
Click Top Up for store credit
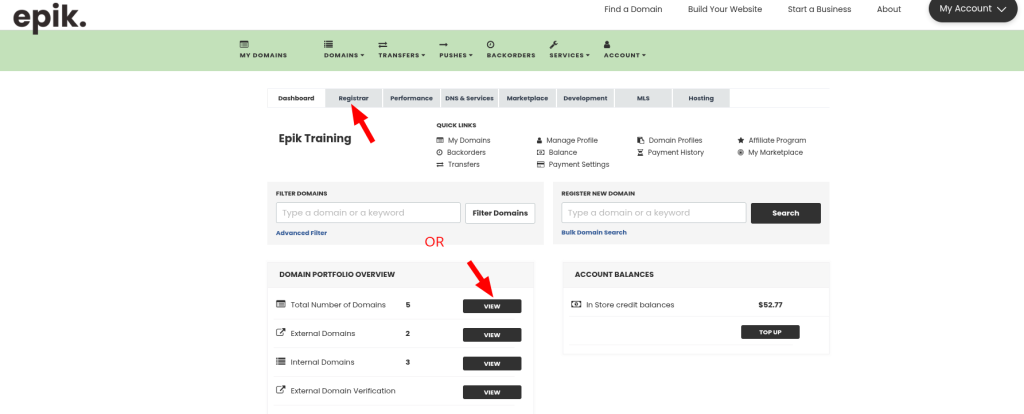(770, 332)
